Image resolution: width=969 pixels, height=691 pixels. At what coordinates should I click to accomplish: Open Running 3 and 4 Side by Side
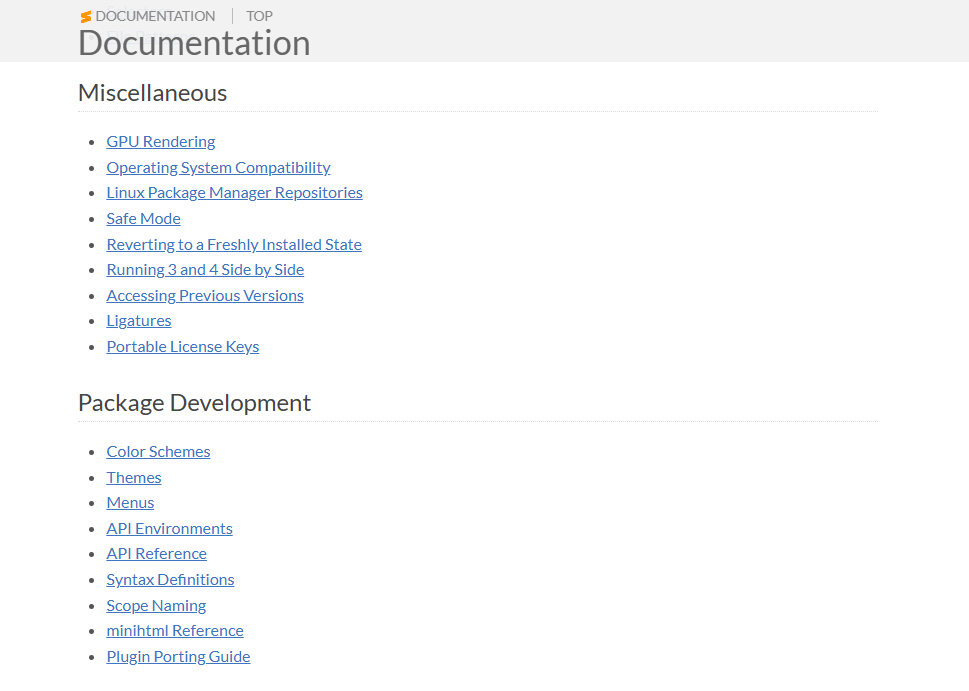[205, 270]
